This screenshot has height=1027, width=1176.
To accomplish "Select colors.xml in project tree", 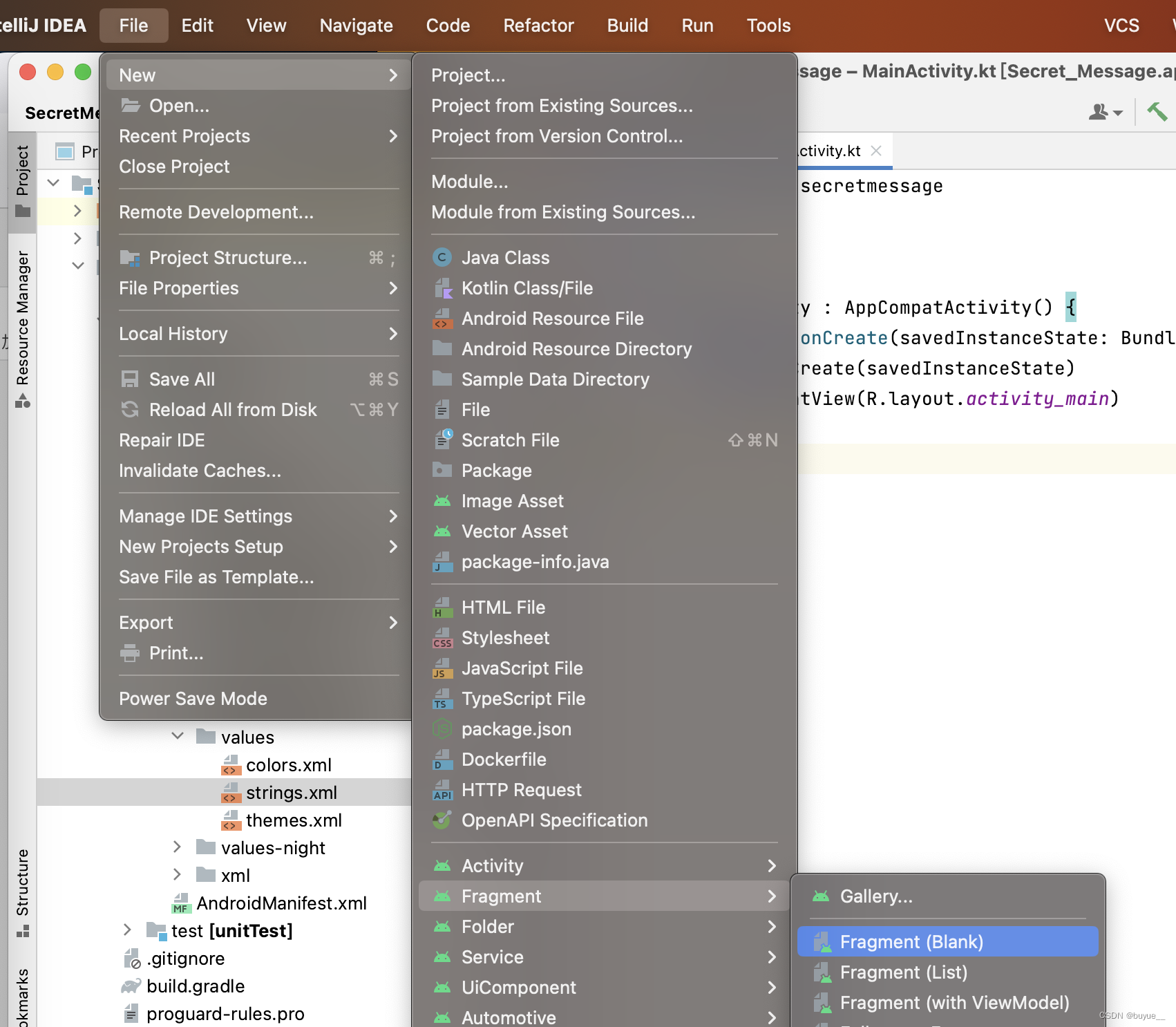I will click(x=289, y=765).
